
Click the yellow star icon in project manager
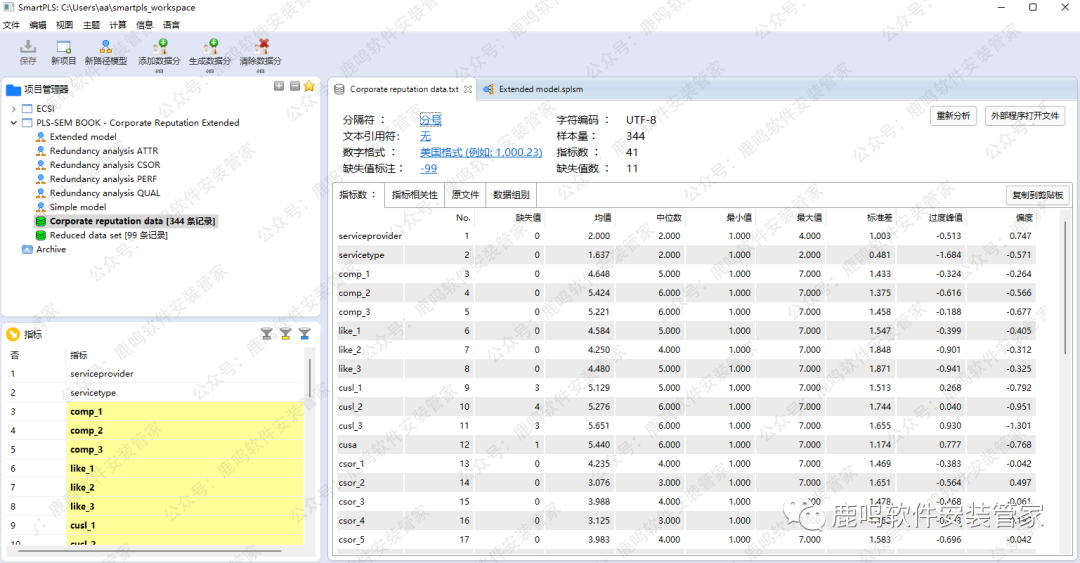[310, 87]
